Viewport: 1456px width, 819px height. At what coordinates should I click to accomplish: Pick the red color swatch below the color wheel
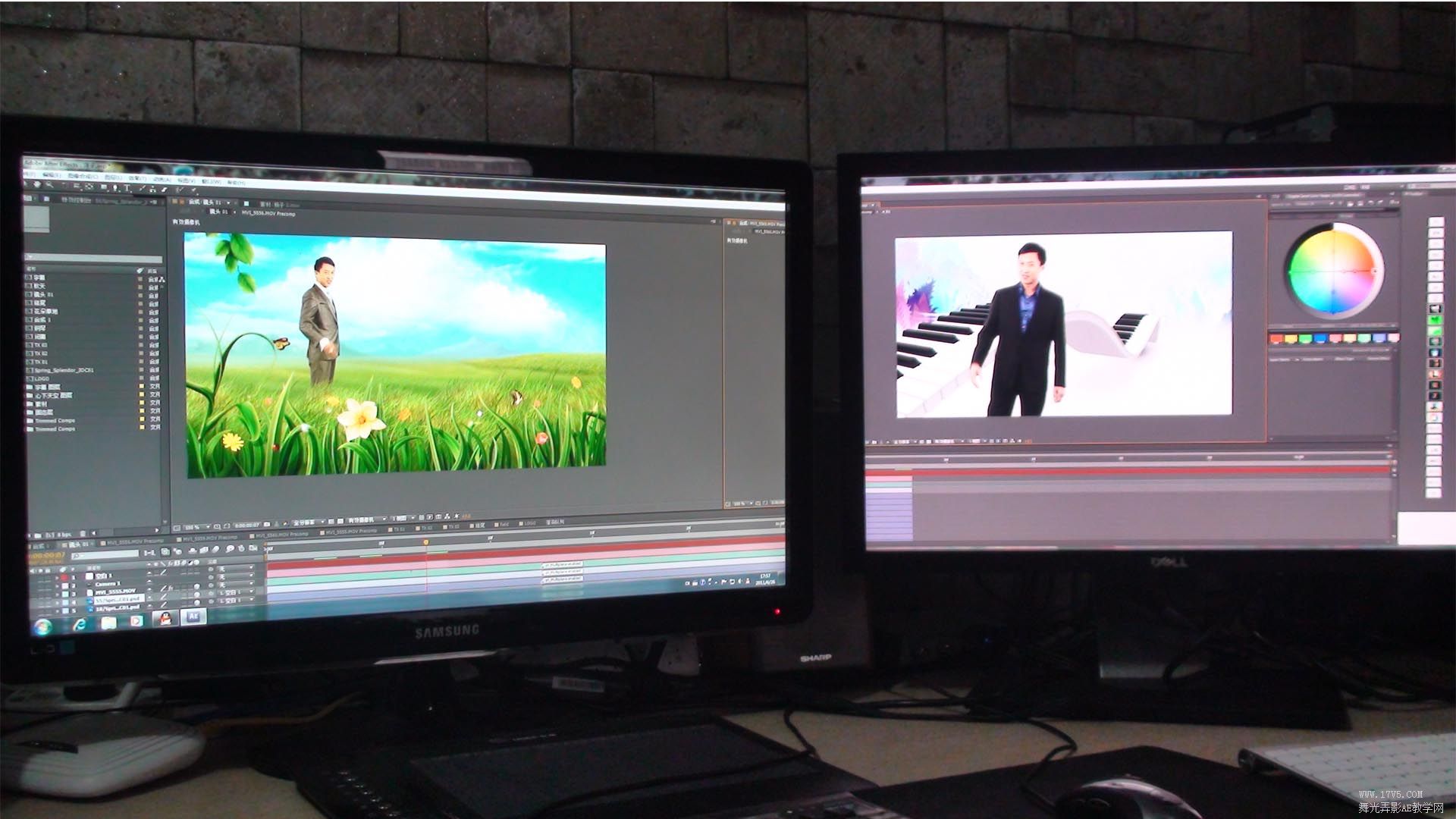(x=1276, y=339)
